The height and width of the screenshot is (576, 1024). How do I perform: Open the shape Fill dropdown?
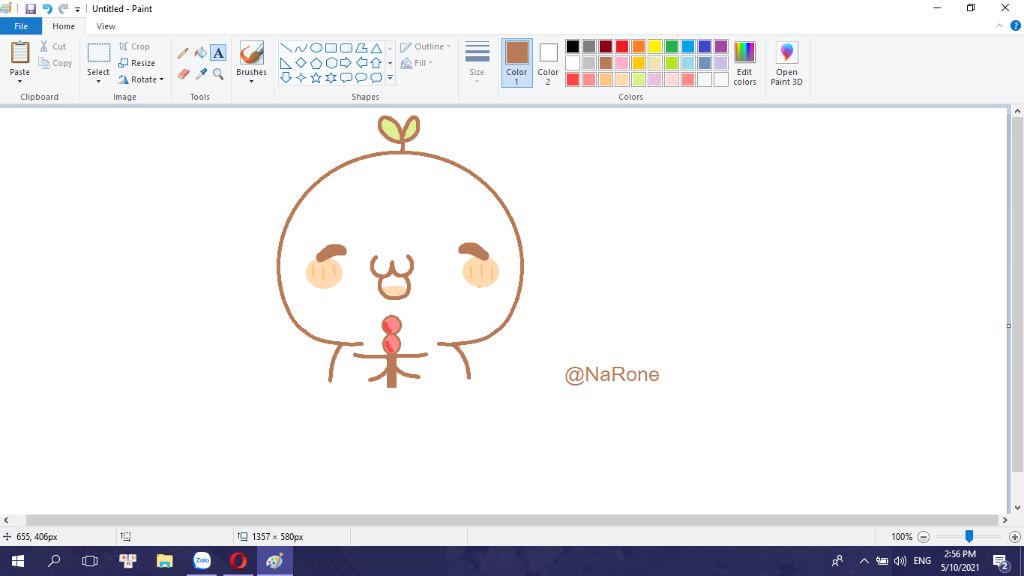417,63
